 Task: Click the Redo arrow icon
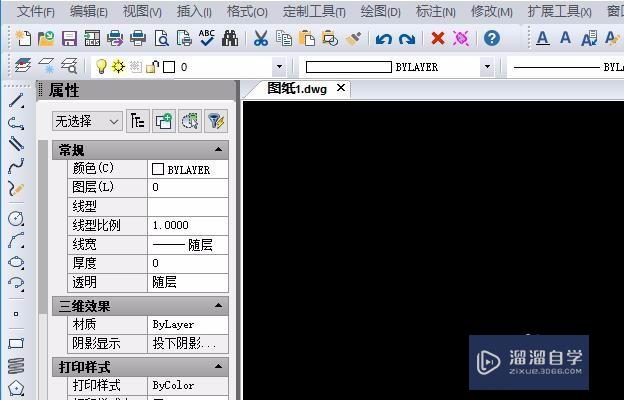click(407, 39)
